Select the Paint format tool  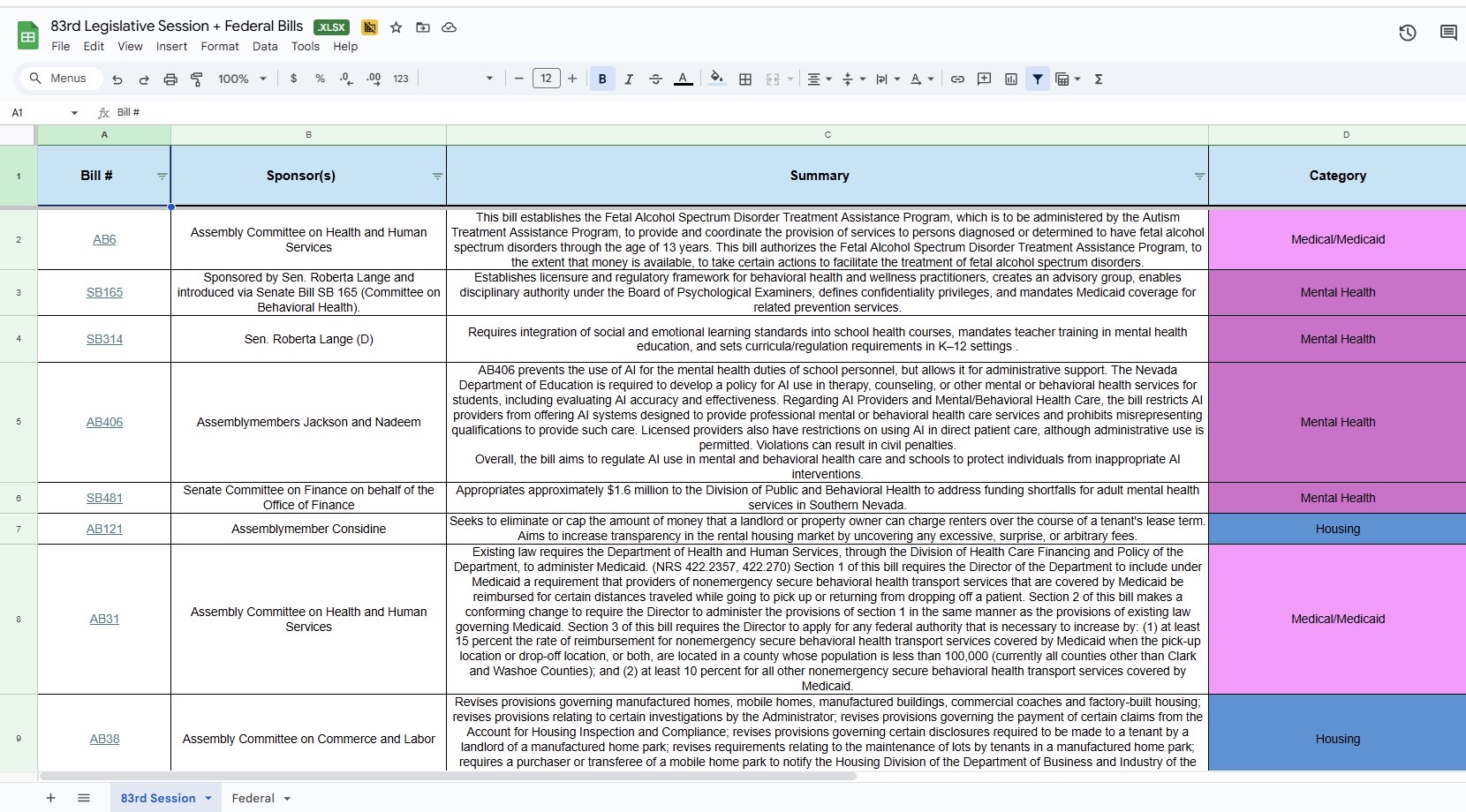(197, 79)
